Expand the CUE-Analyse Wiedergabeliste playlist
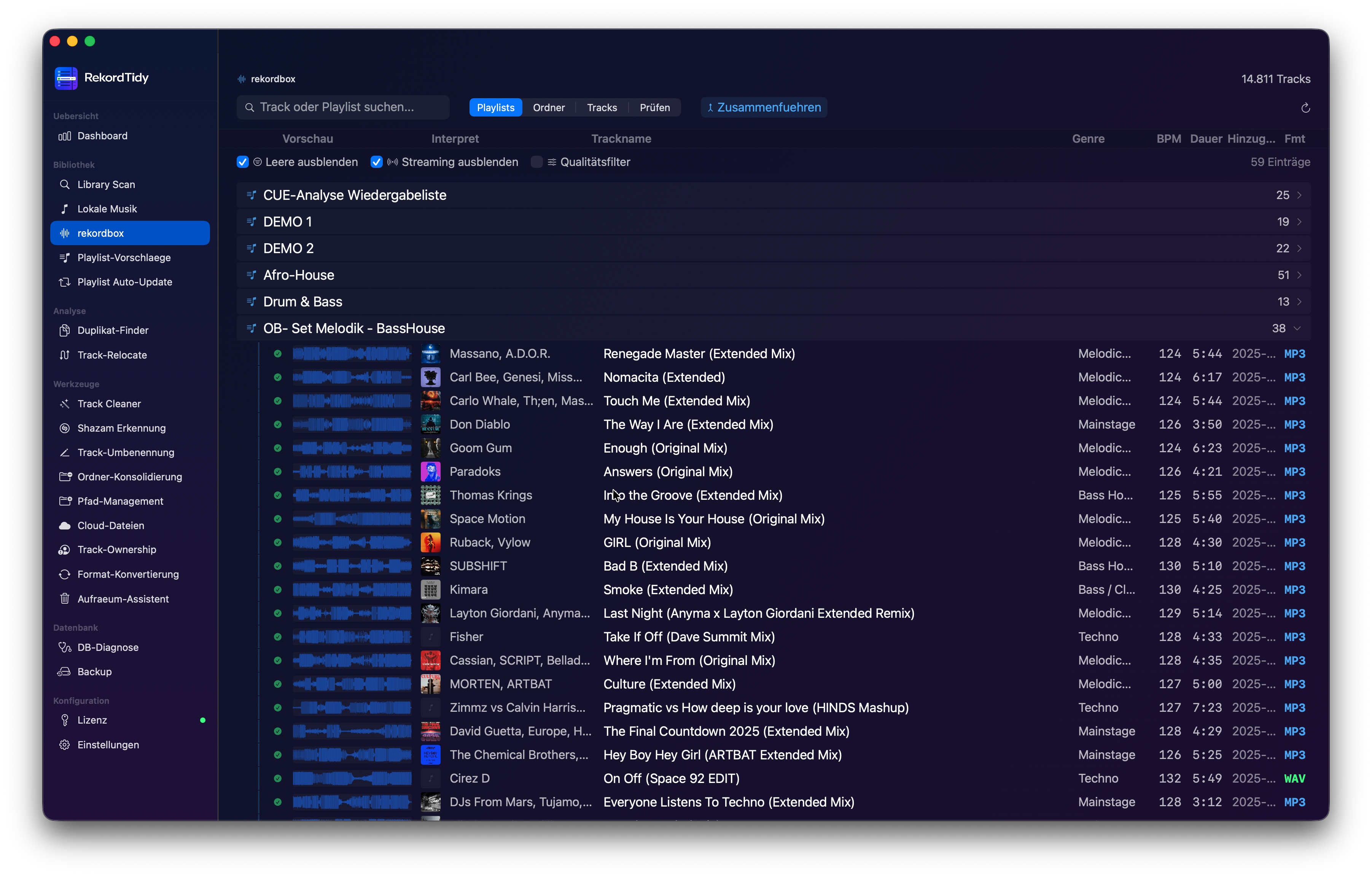1372x877 pixels. 1299,195
